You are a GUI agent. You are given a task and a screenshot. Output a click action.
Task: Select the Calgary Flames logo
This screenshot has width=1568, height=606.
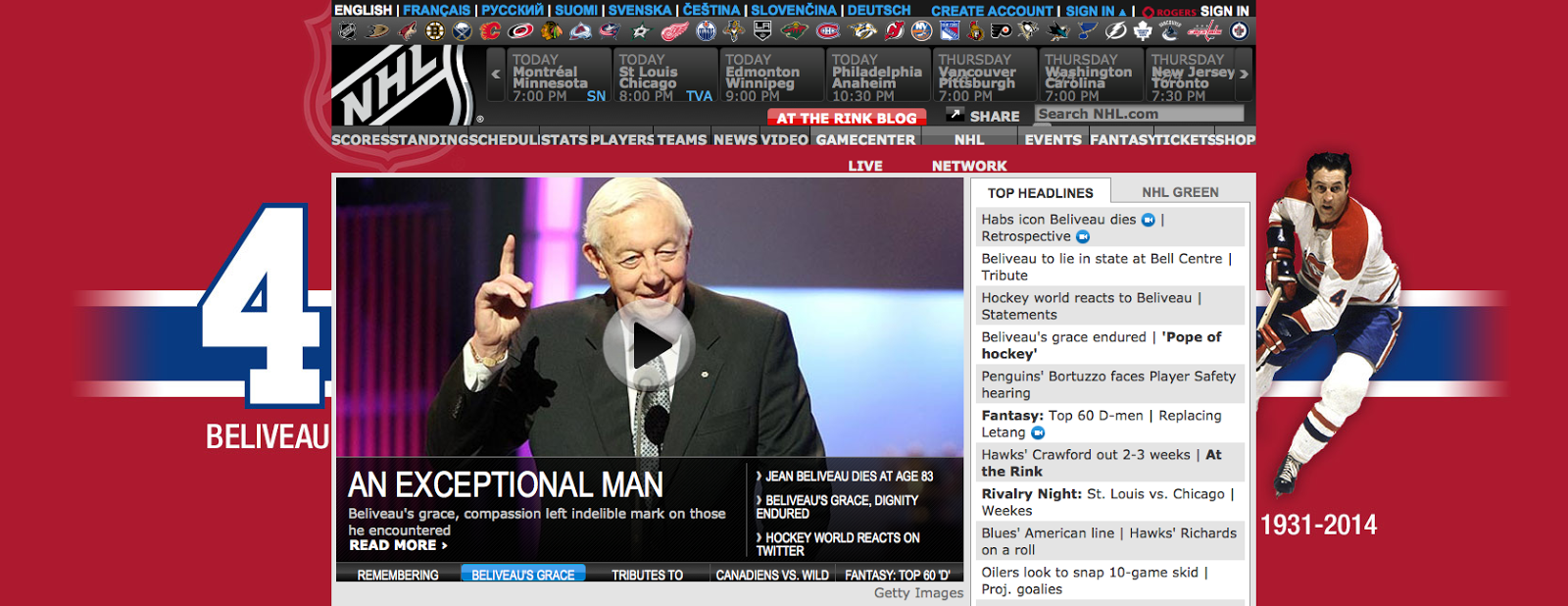click(490, 31)
